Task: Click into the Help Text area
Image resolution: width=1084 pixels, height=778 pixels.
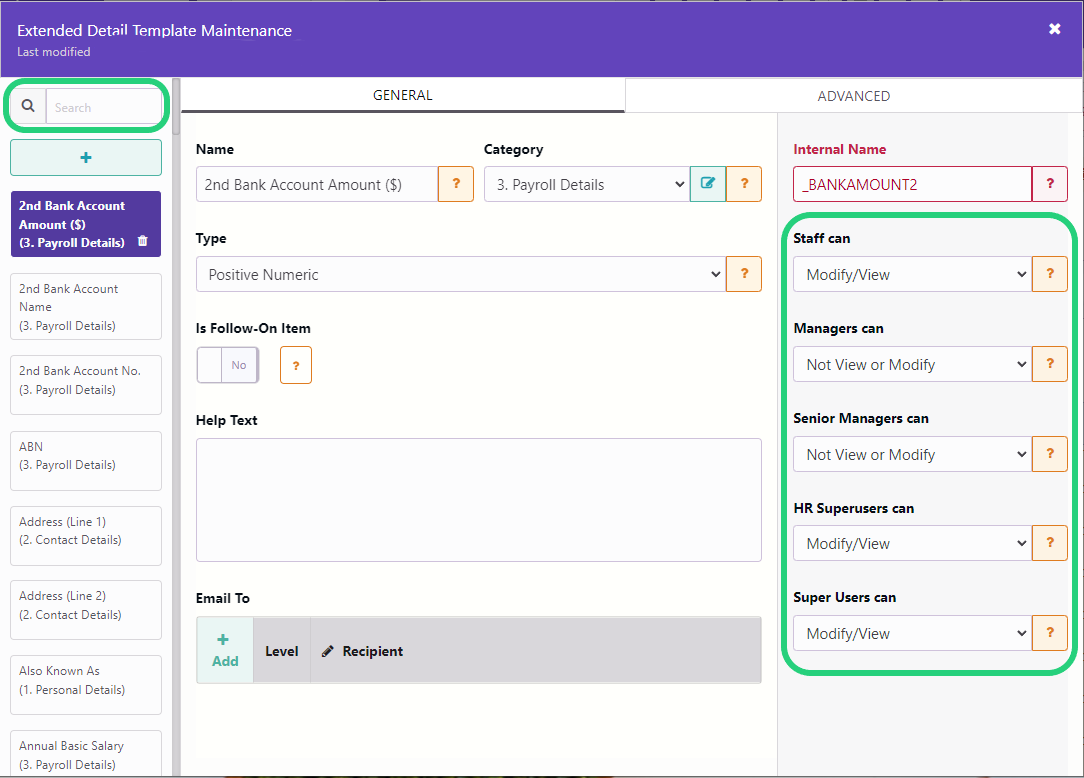Action: pos(478,500)
